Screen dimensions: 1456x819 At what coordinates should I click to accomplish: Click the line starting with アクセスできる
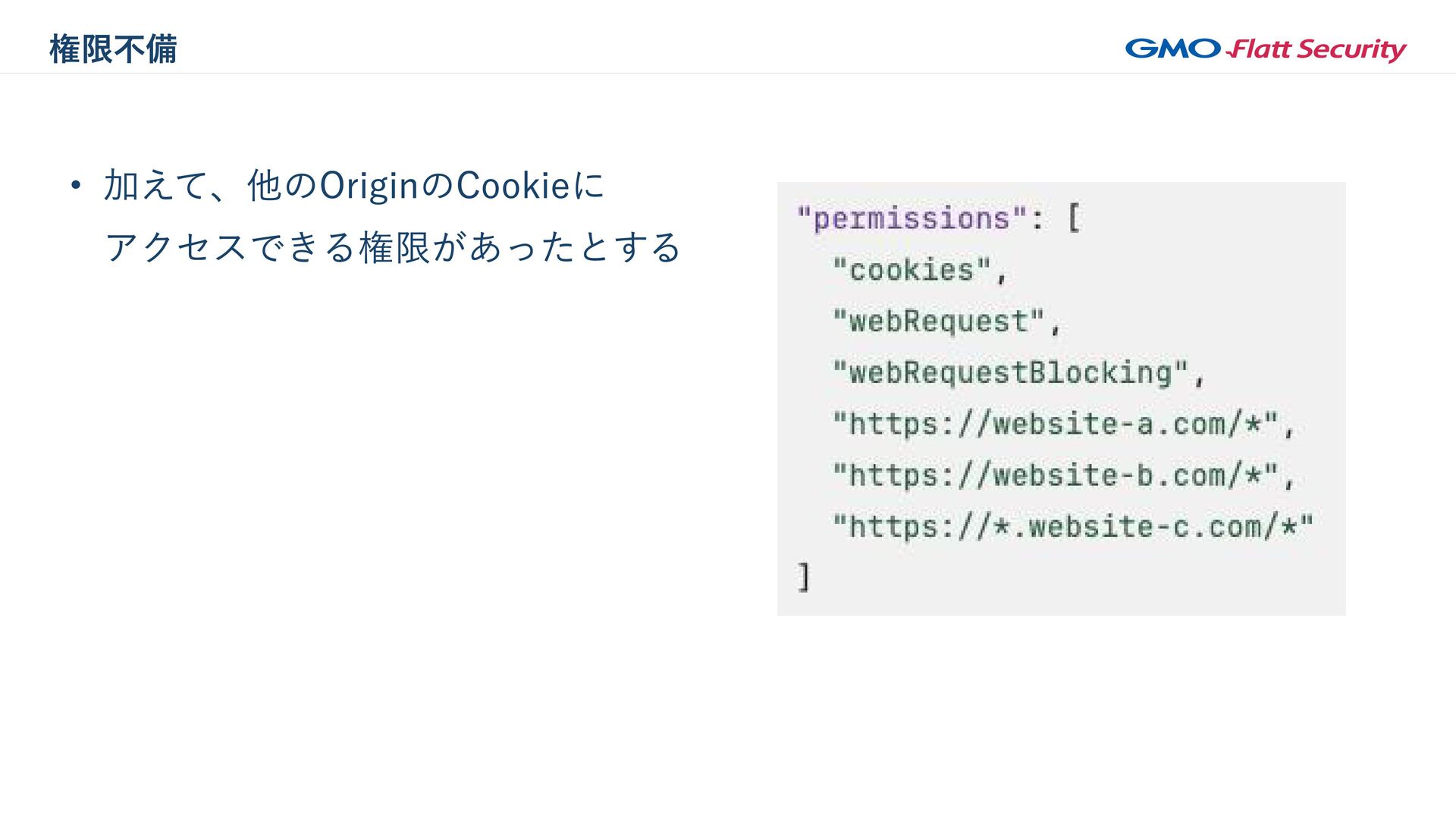[393, 247]
